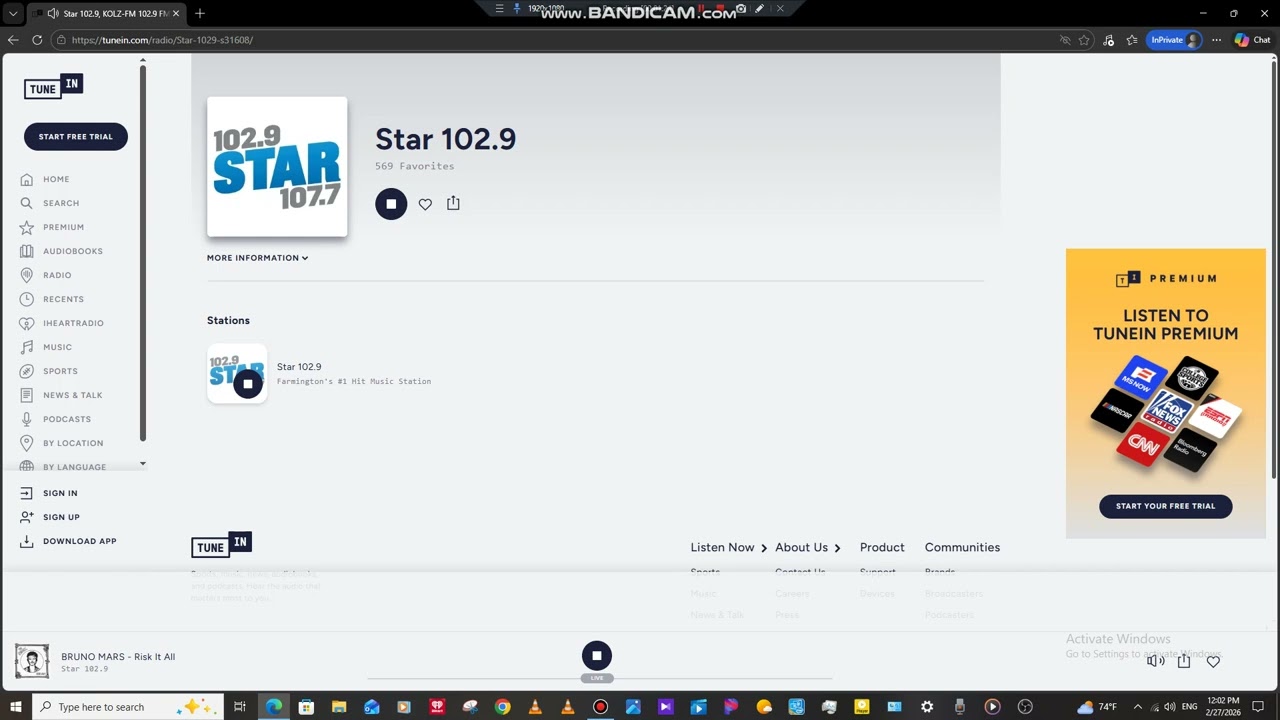1280x720 pixels.
Task: Stop the Star 102.9 station in Stations list
Action: (248, 384)
